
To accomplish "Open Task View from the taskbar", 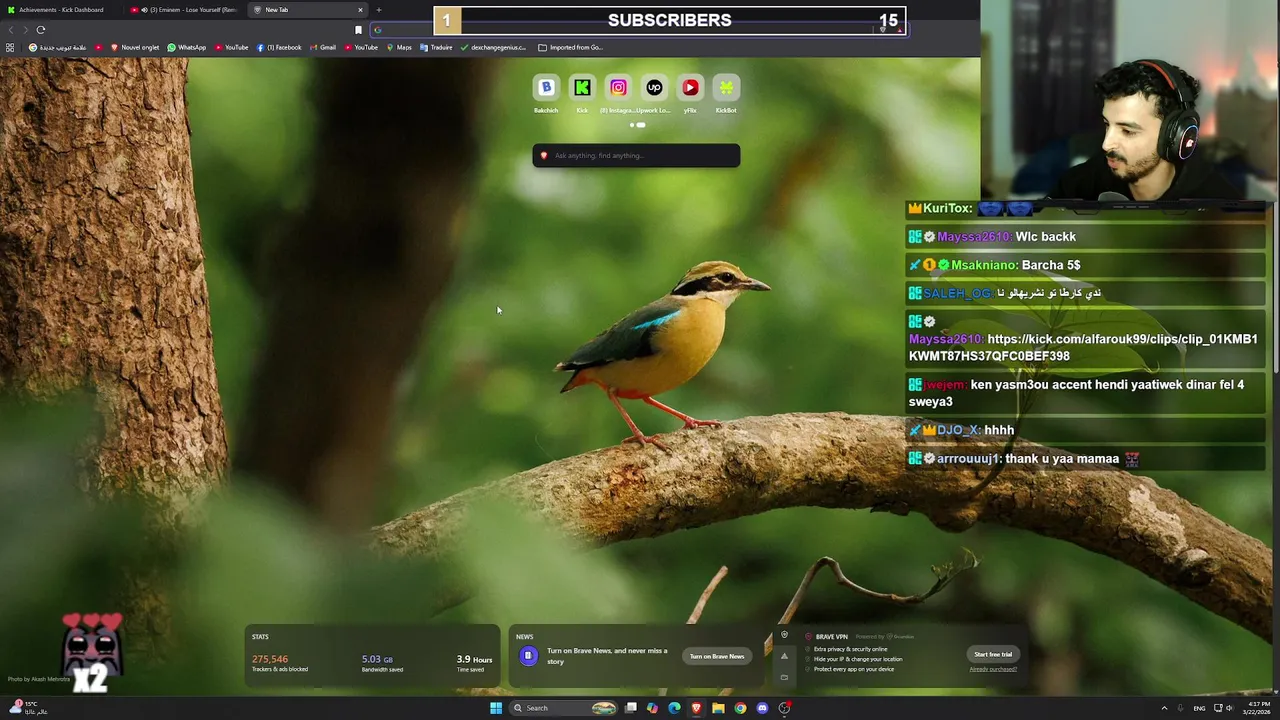I will pyautogui.click(x=631, y=708).
